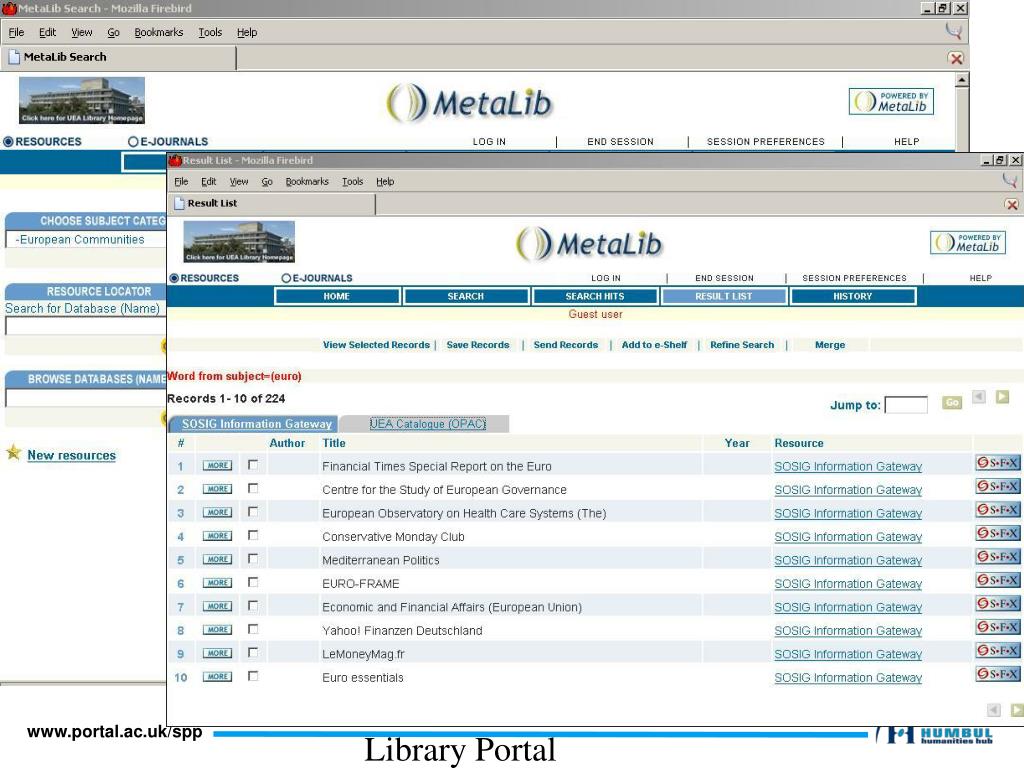Click SFX button for Conservative Monday Club row
Screen dimensions: 1024x768
click(x=998, y=534)
